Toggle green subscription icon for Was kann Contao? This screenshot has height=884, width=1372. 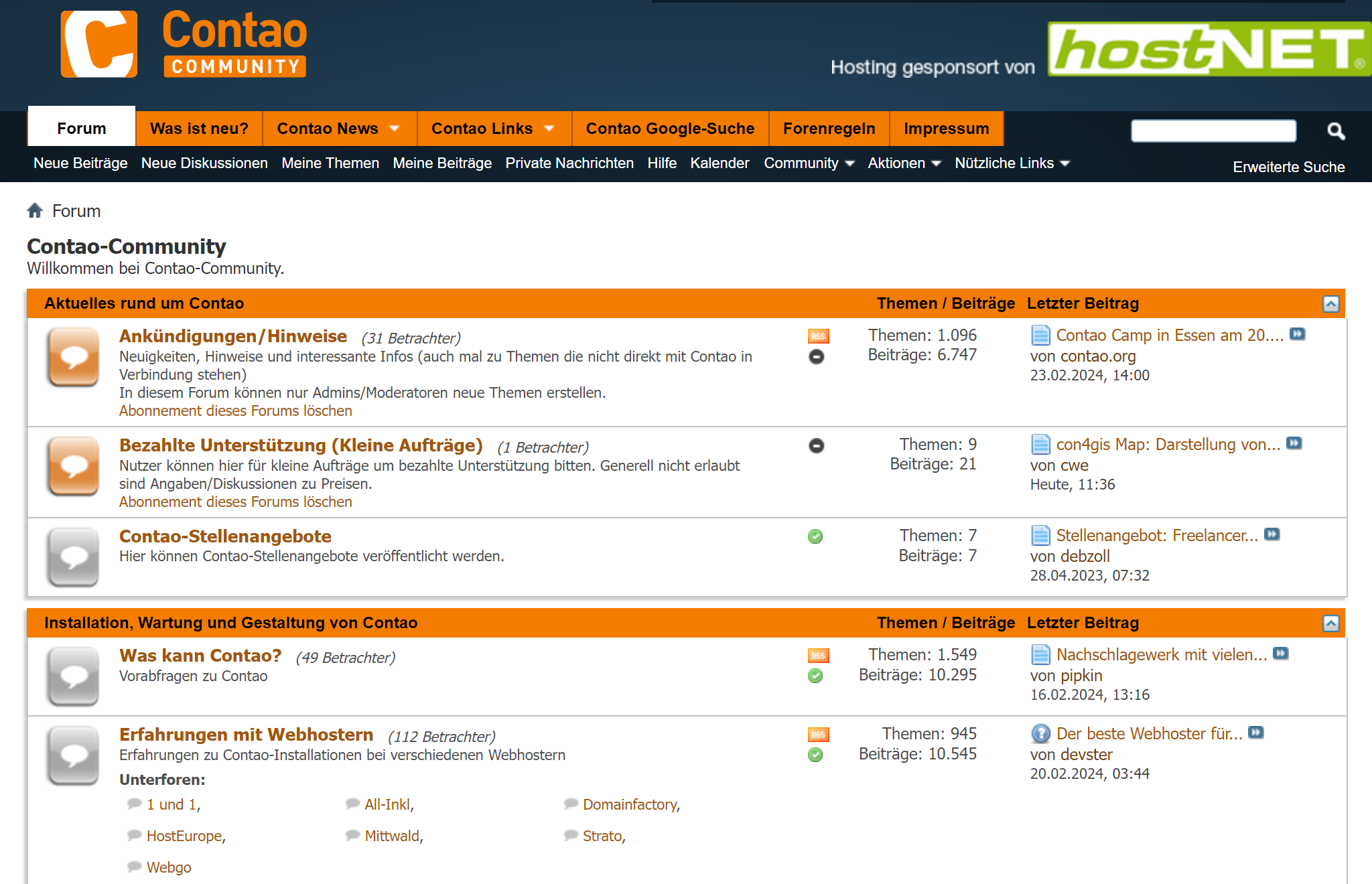pos(815,676)
